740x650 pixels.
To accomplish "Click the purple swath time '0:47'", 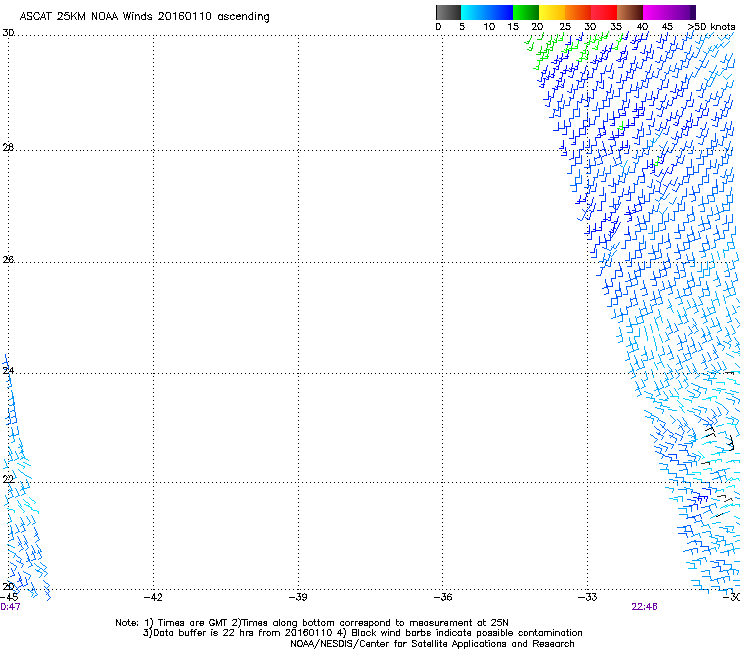I will (x=10, y=607).
